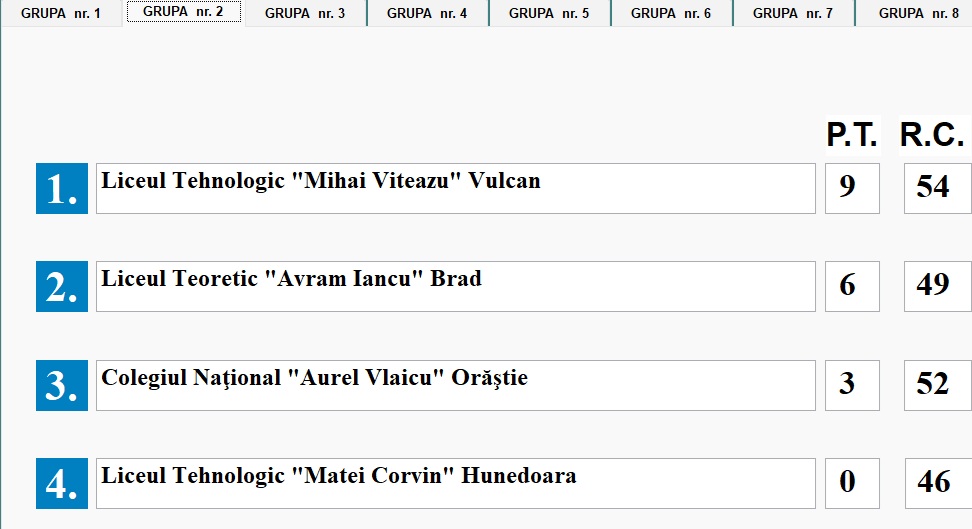Select the GRUPA nr. 2 tab
The height and width of the screenshot is (529, 972).
183,12
